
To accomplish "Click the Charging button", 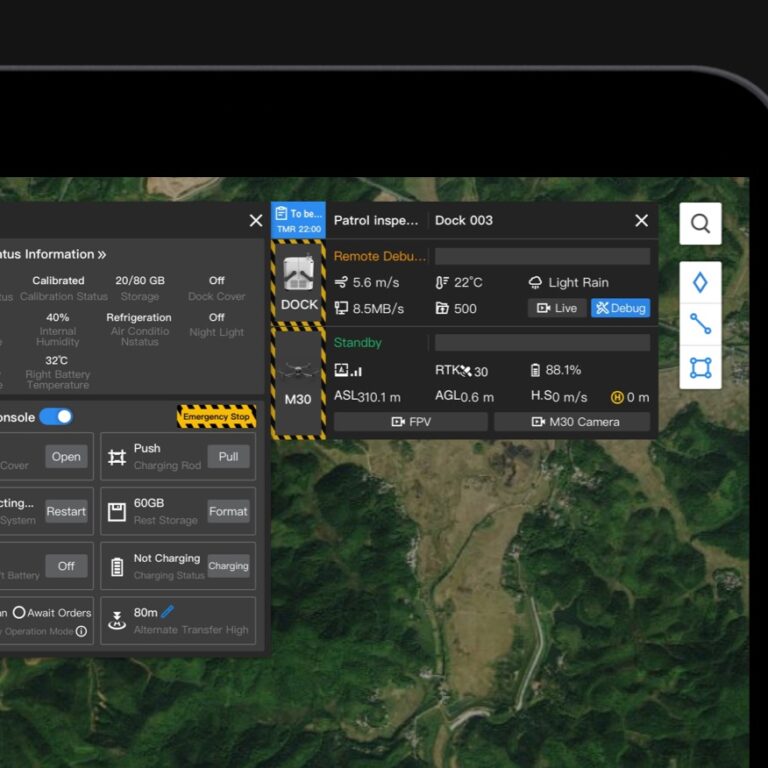I will click(x=228, y=566).
